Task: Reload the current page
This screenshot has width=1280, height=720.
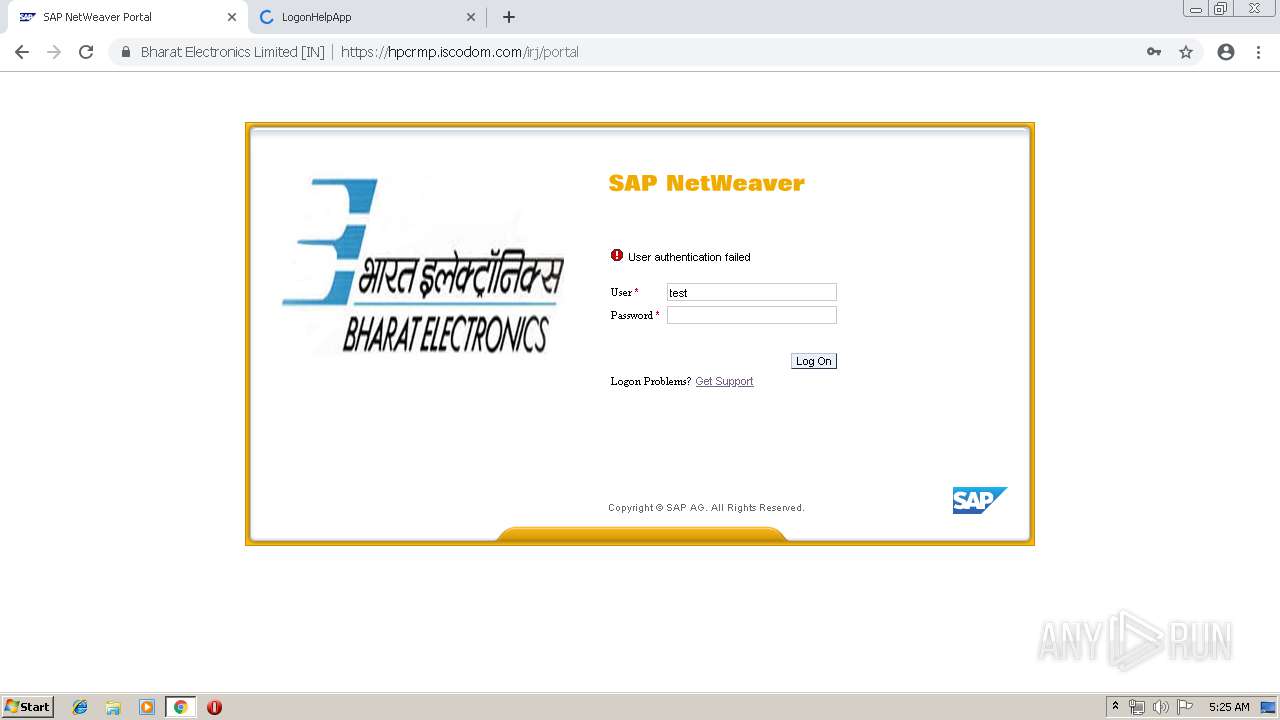Action: pos(86,52)
